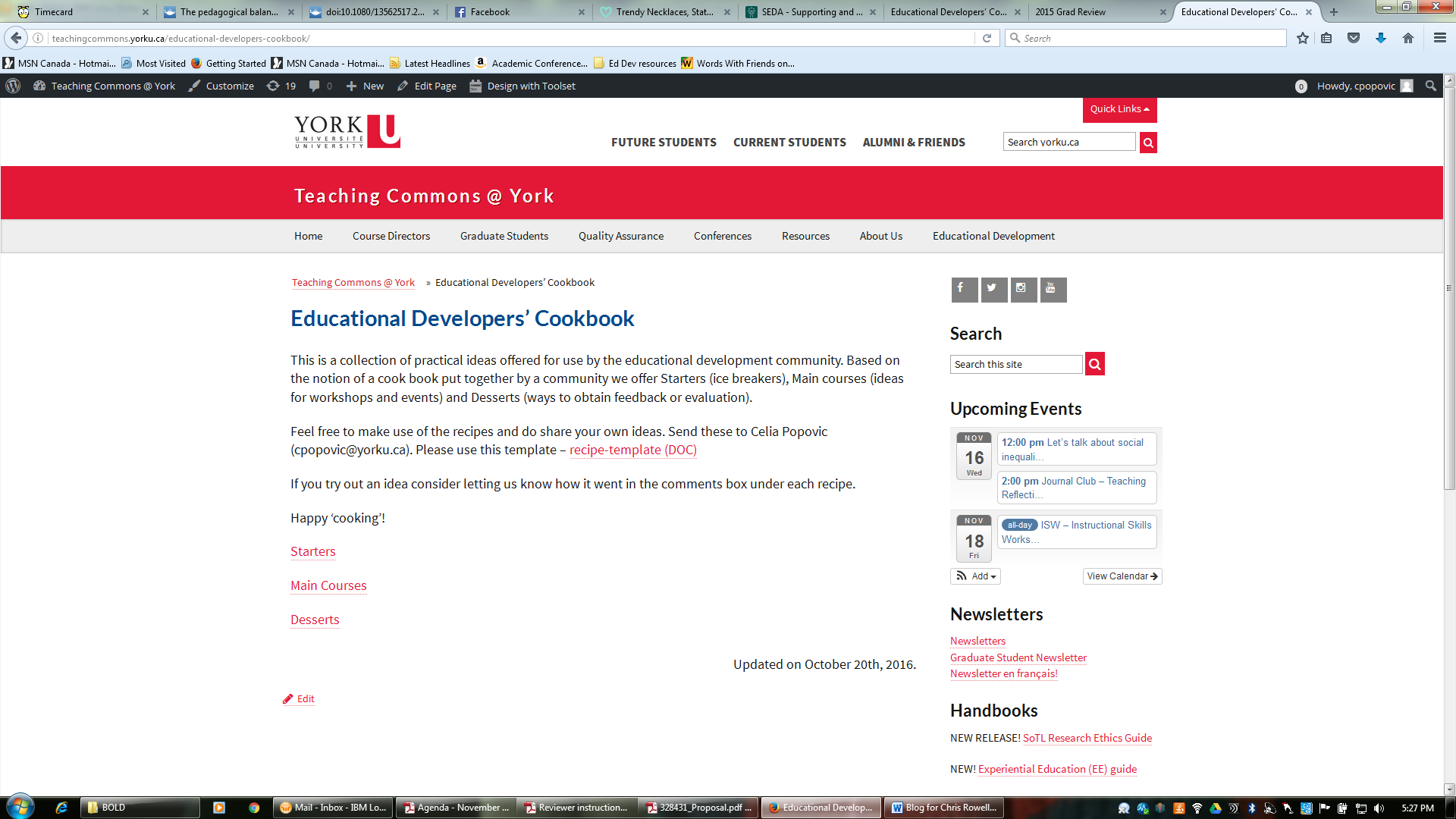Click the Twitter social icon in sidebar
The image size is (1456, 819).
click(x=993, y=289)
